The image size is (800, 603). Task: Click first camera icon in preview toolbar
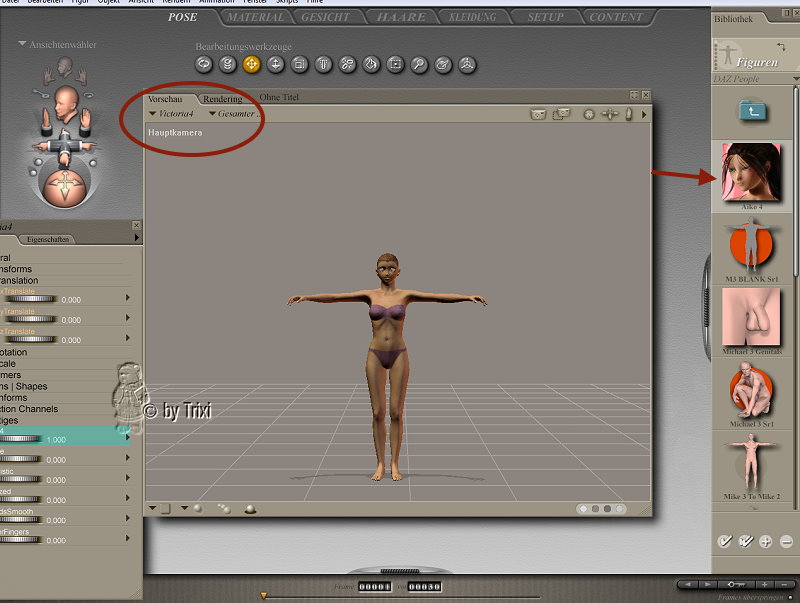(x=538, y=114)
